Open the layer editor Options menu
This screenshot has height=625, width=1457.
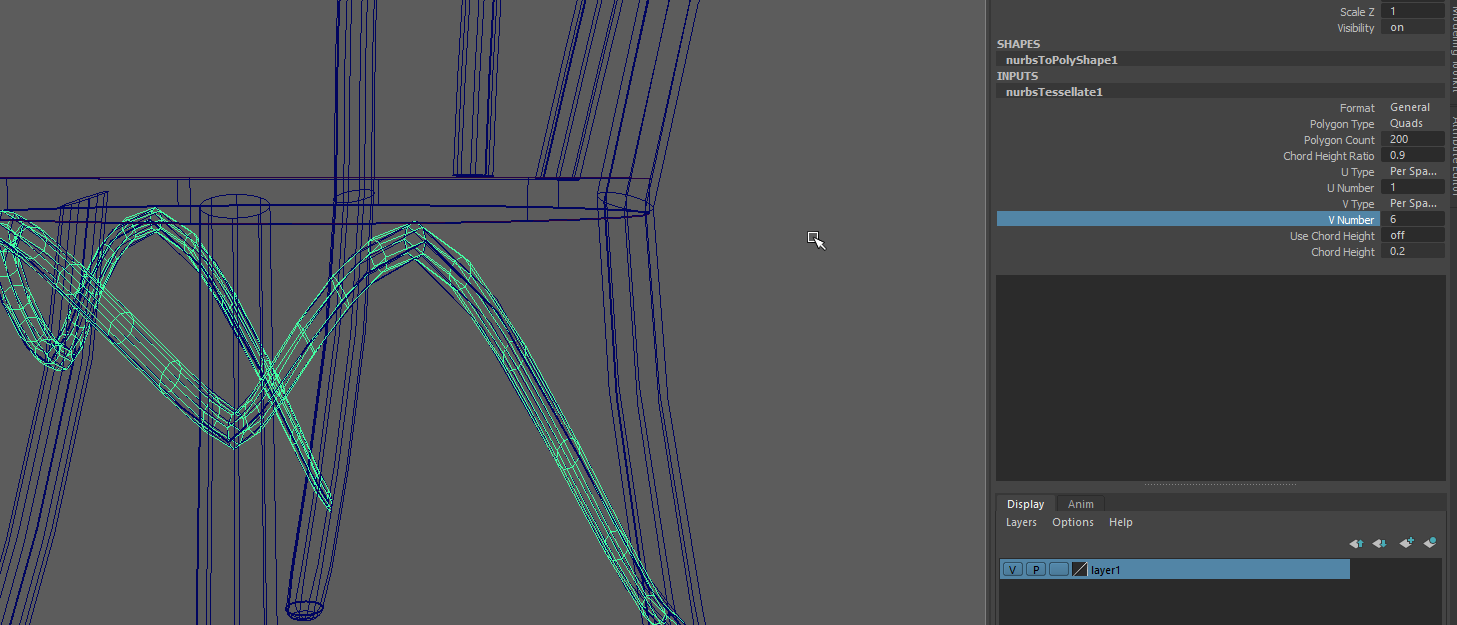[x=1072, y=522]
